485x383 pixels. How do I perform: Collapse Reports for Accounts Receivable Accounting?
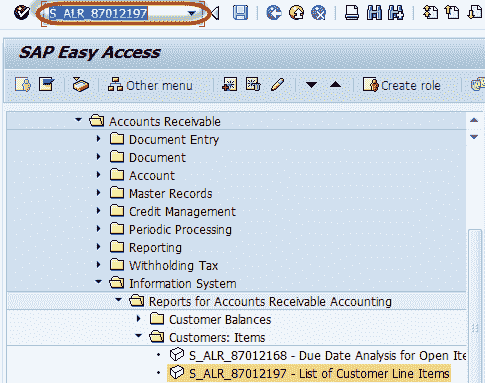119,300
